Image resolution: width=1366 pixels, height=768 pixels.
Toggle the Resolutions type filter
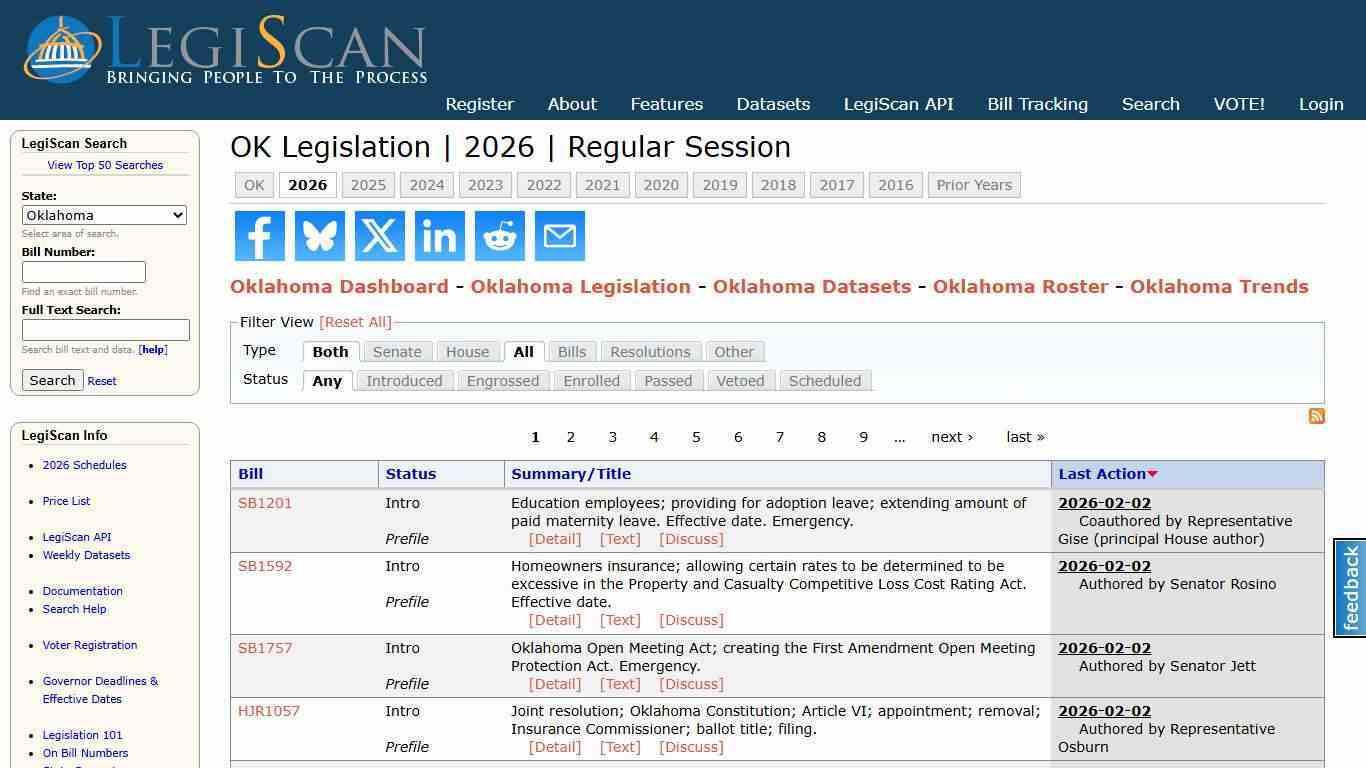coord(650,352)
